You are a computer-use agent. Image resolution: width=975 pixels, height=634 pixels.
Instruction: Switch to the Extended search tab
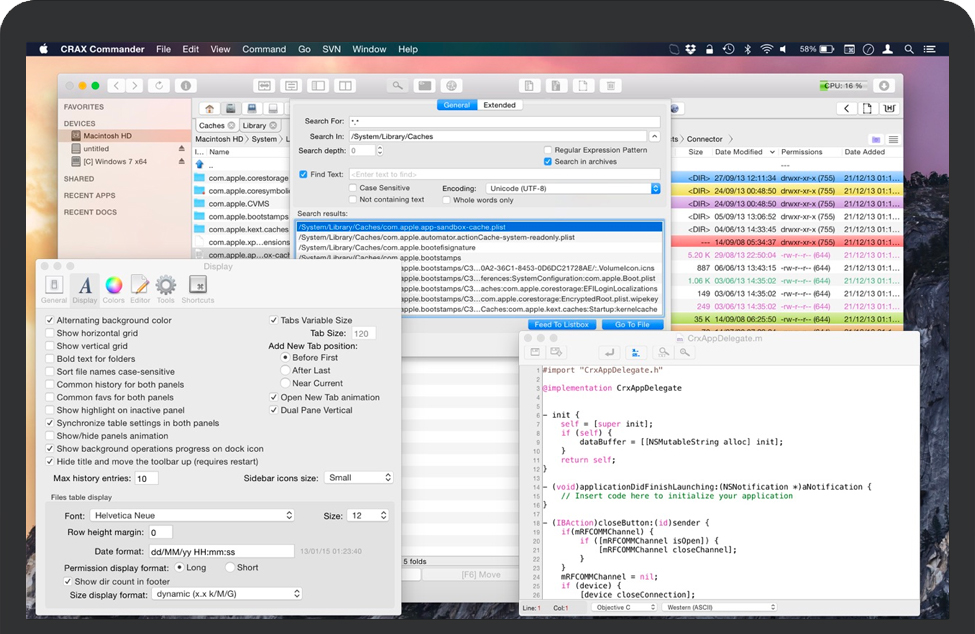(499, 105)
